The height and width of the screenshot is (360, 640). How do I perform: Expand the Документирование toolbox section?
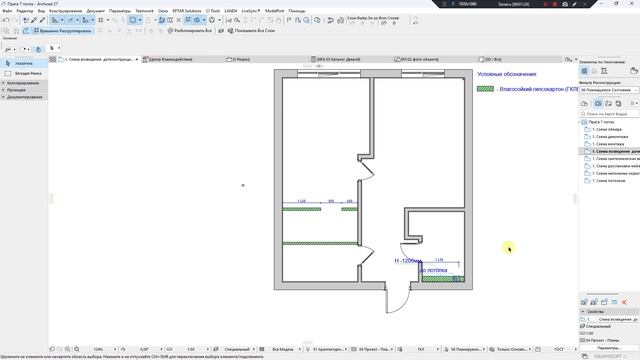click(24, 97)
